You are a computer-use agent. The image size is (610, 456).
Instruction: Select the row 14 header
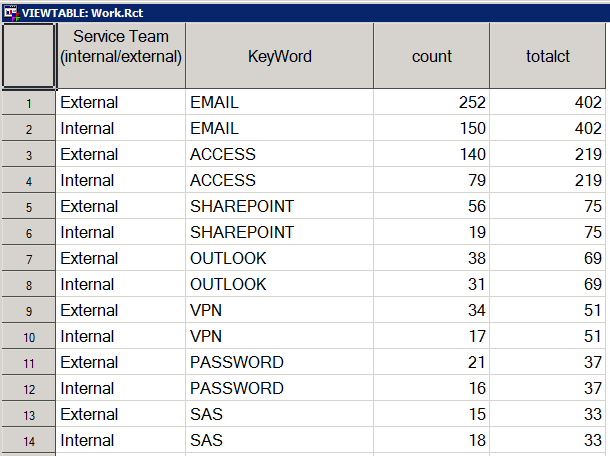pyautogui.click(x=28, y=441)
